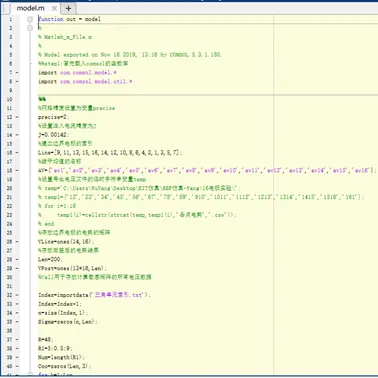Set breakpoint at line 26 VLine assignment
Image resolution: width=378 pixels, height=378 pixels.
(17, 241)
